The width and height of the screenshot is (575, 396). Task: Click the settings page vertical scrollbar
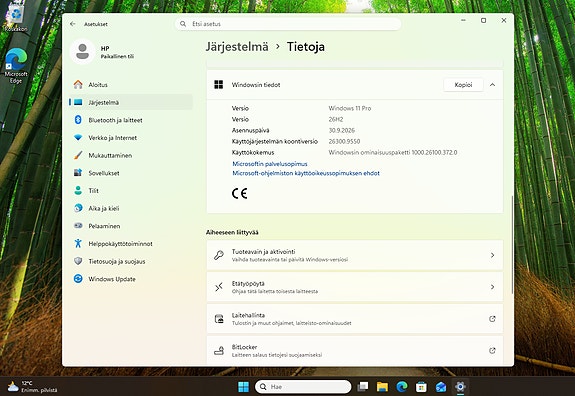coord(512,245)
